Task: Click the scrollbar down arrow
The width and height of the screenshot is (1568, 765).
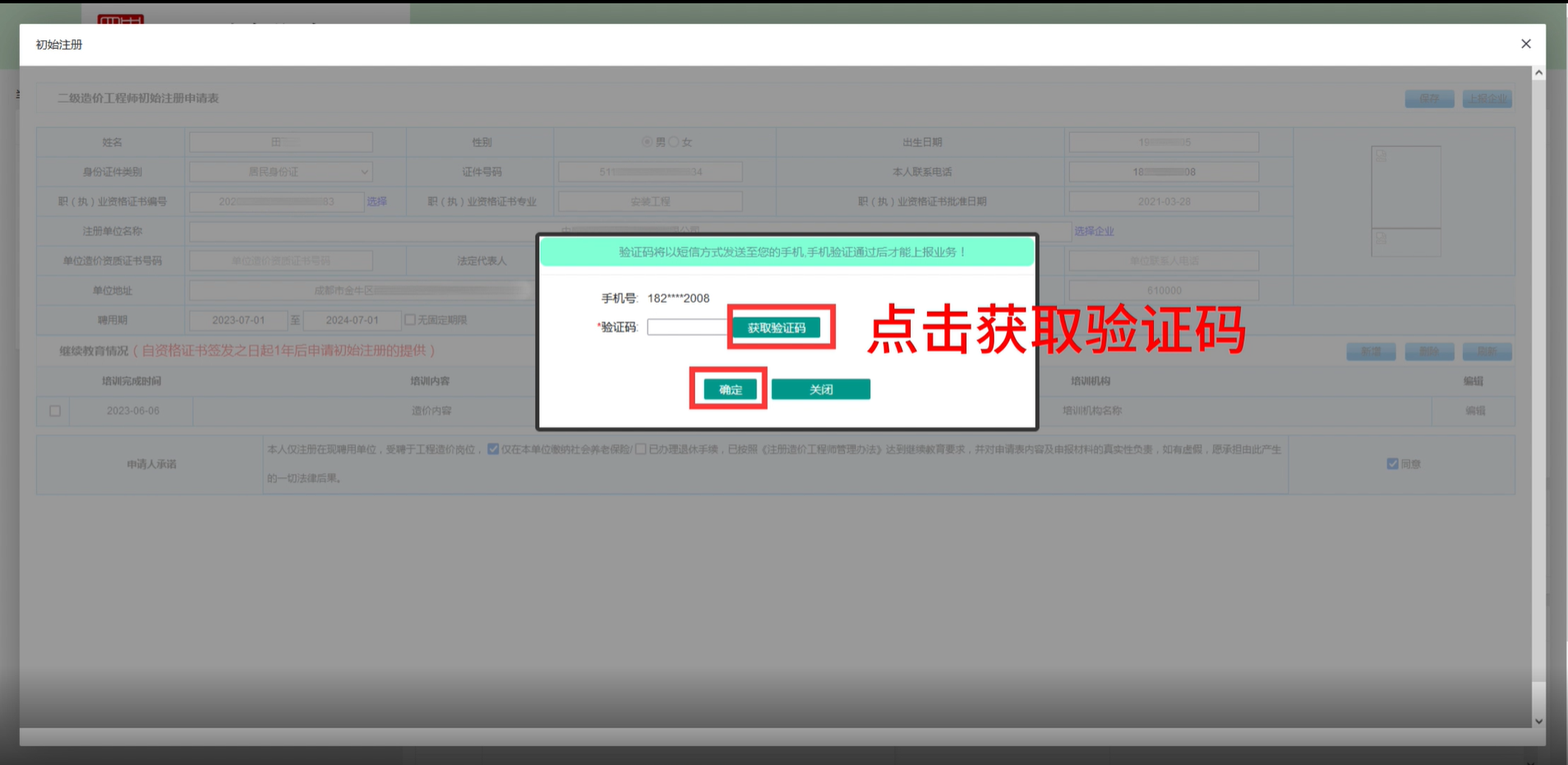Action: click(1538, 721)
